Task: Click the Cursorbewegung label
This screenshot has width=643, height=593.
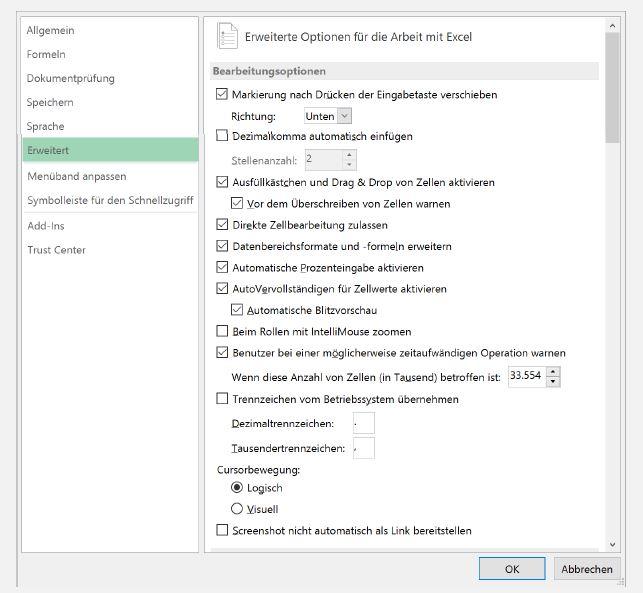Action: pyautogui.click(x=258, y=470)
